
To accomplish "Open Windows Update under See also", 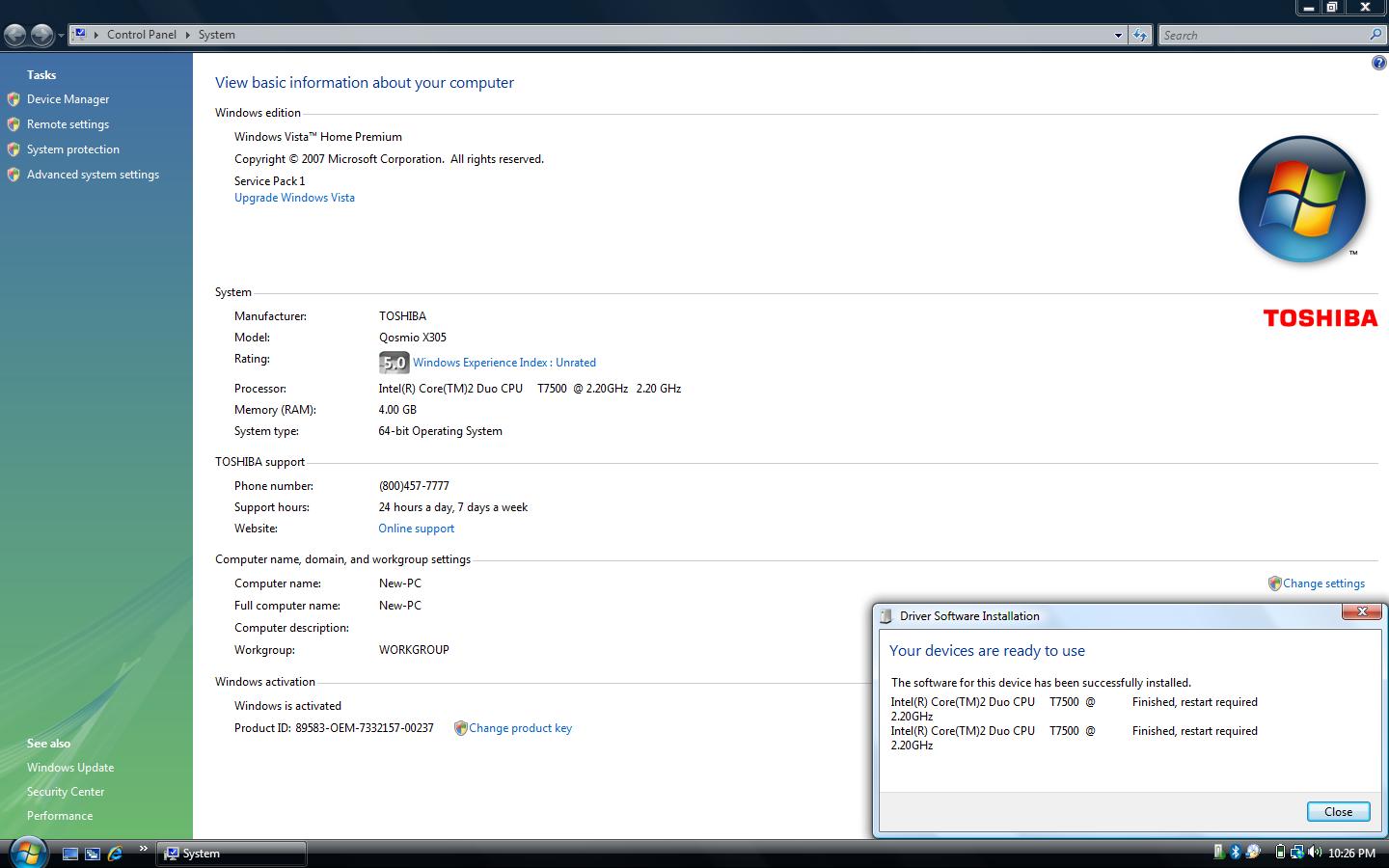I will tap(70, 768).
